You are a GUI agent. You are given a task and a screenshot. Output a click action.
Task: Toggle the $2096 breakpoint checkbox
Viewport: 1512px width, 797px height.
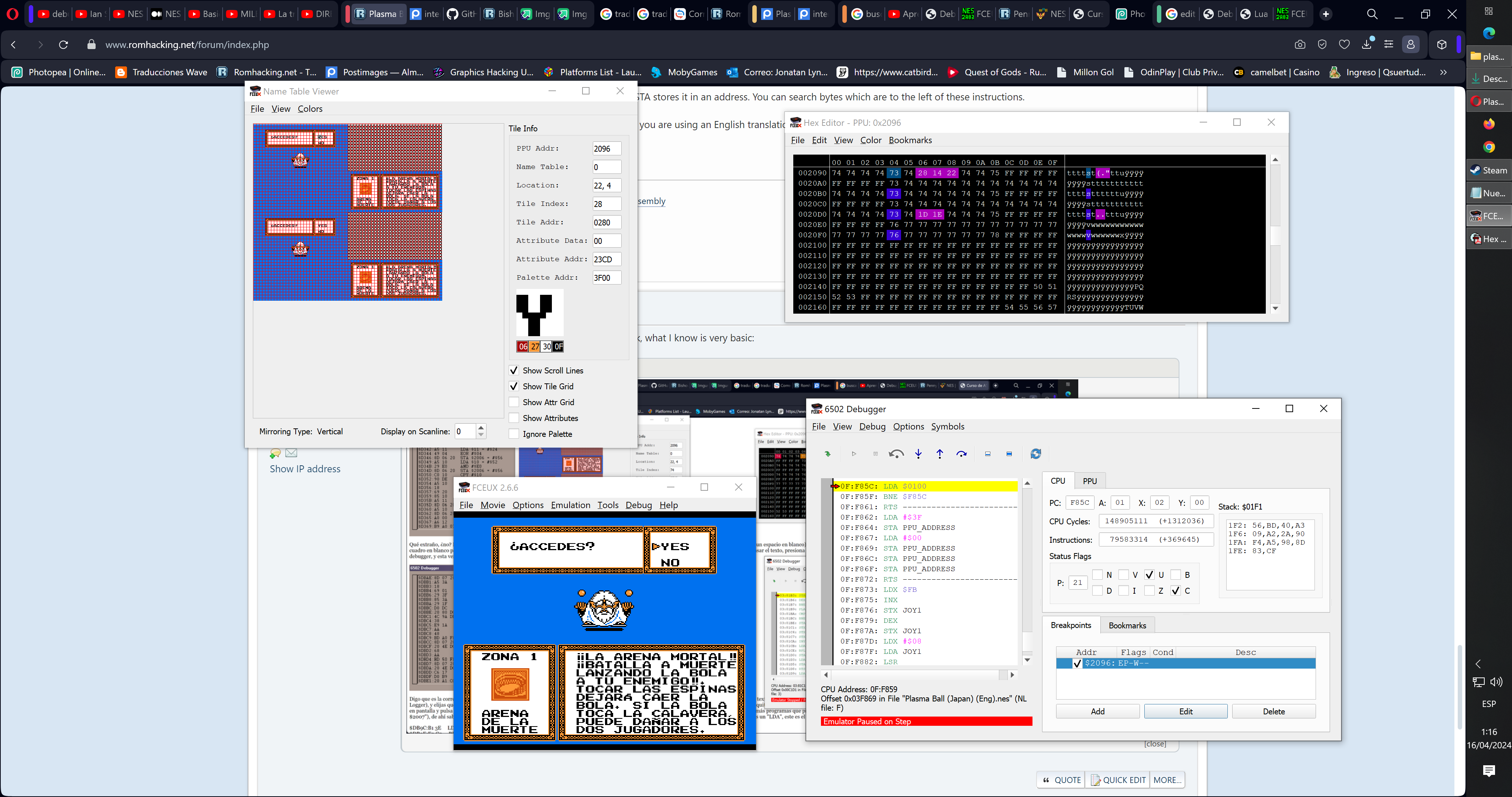(1077, 663)
